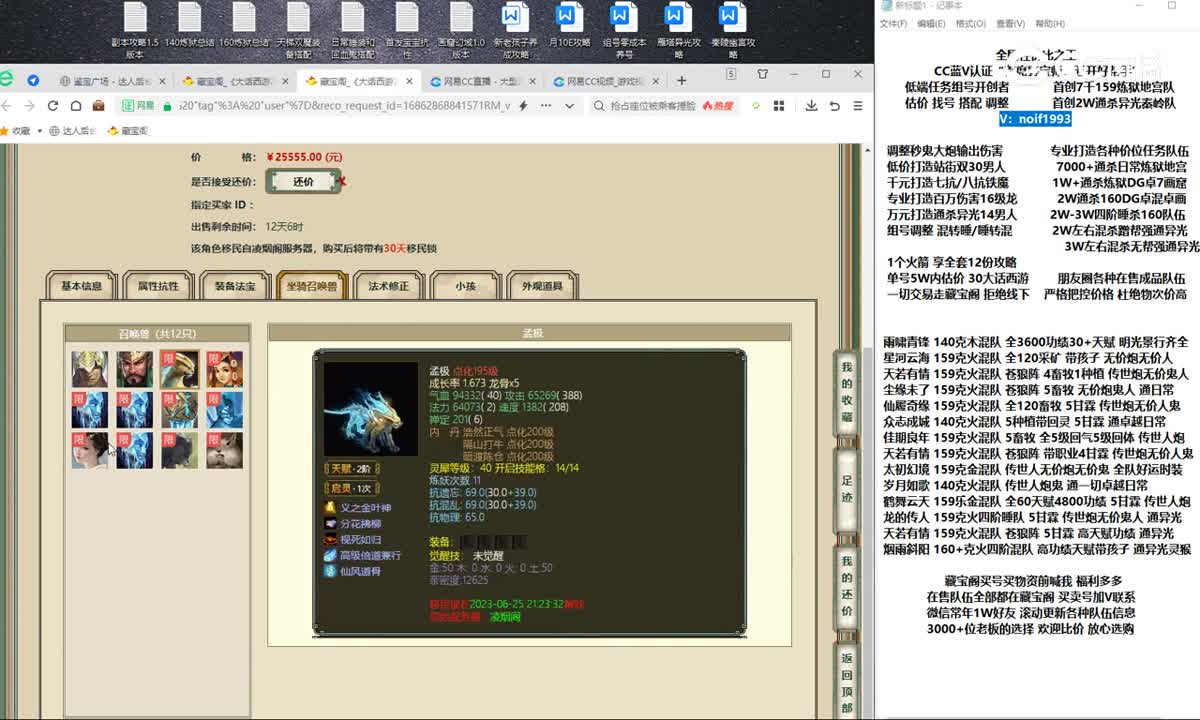Select the silver-helmet warrior summon portrait
The image size is (1200, 720).
click(x=89, y=369)
